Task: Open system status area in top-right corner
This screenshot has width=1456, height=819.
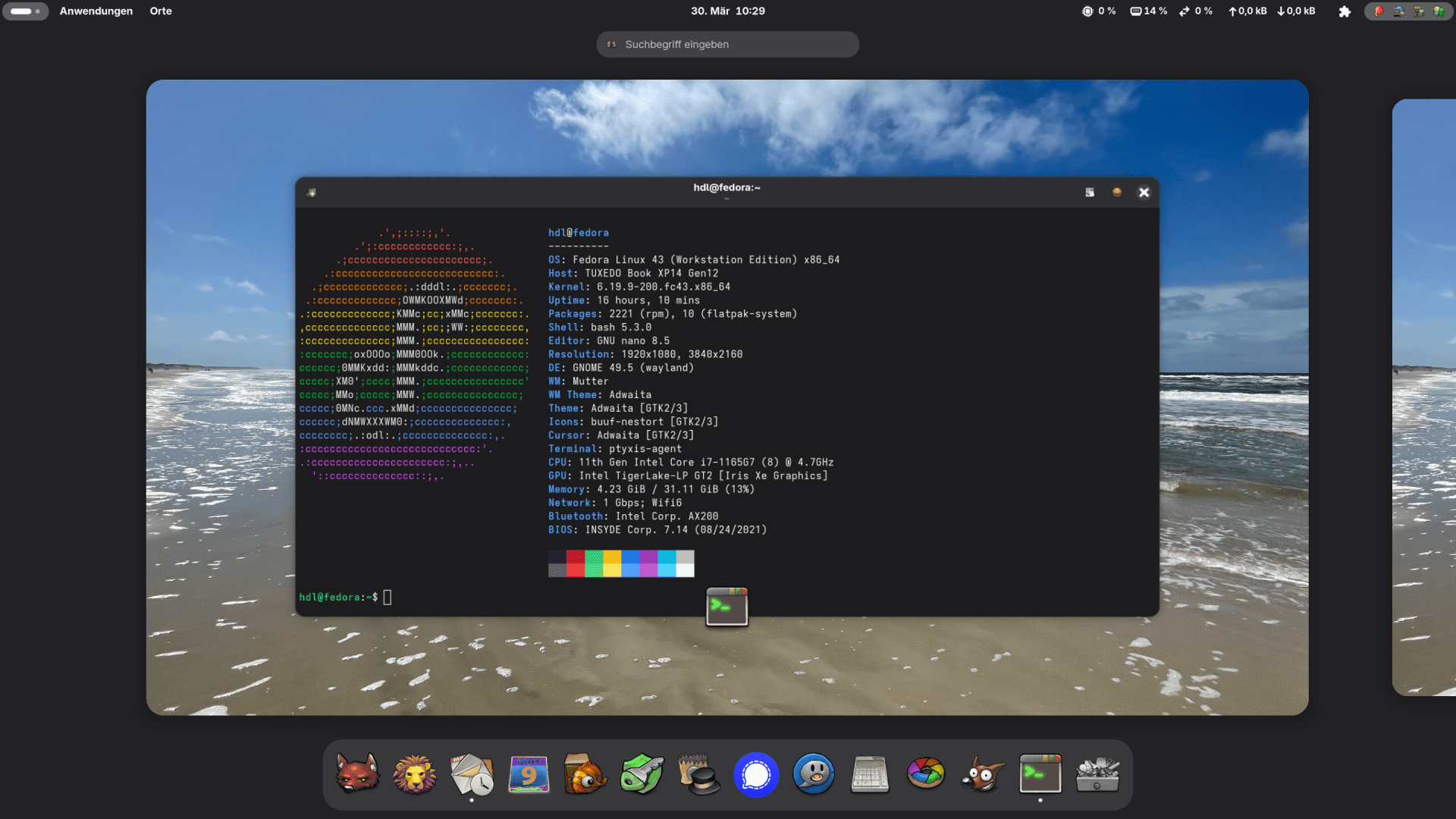Action: (x=1408, y=11)
